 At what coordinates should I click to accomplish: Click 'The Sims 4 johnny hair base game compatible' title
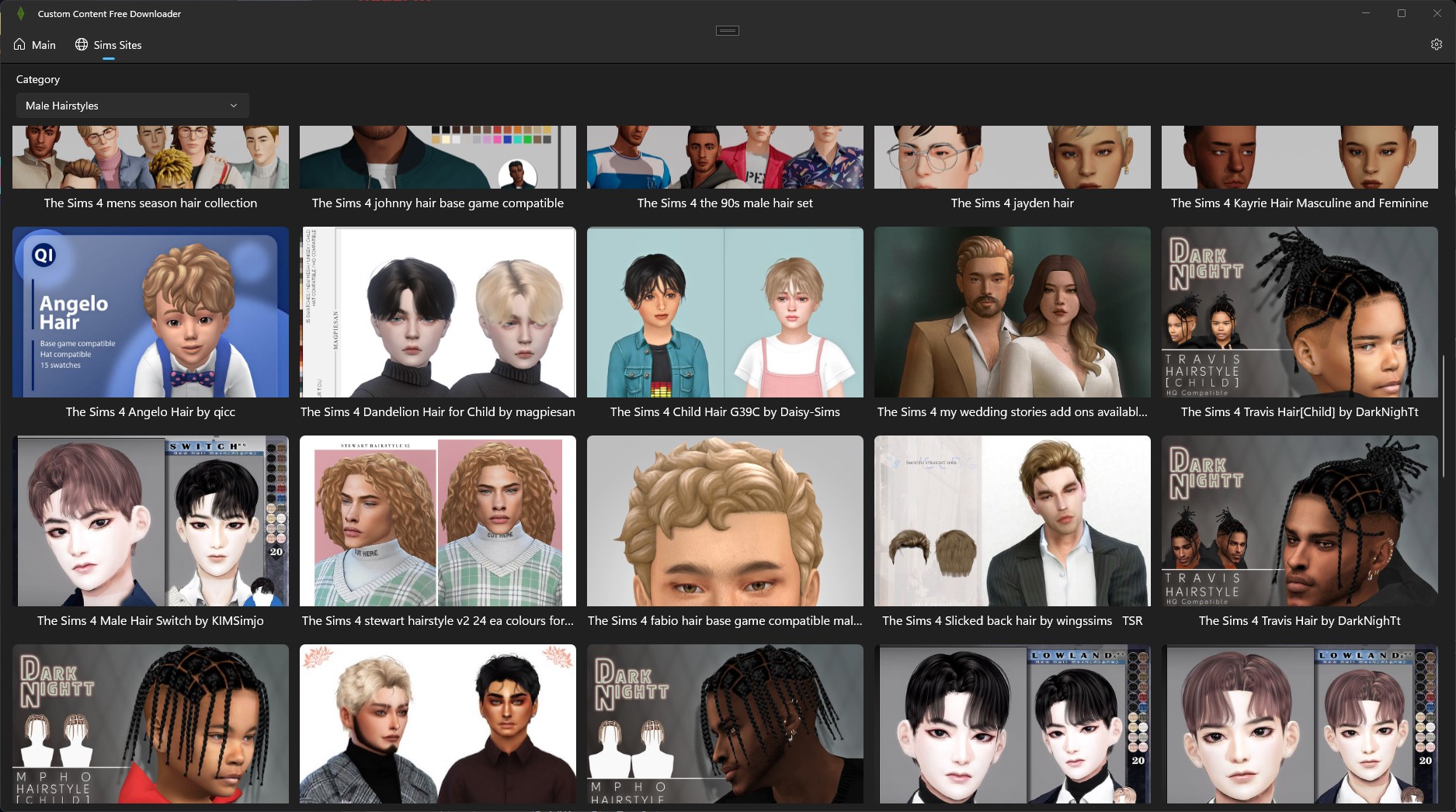[x=438, y=203]
